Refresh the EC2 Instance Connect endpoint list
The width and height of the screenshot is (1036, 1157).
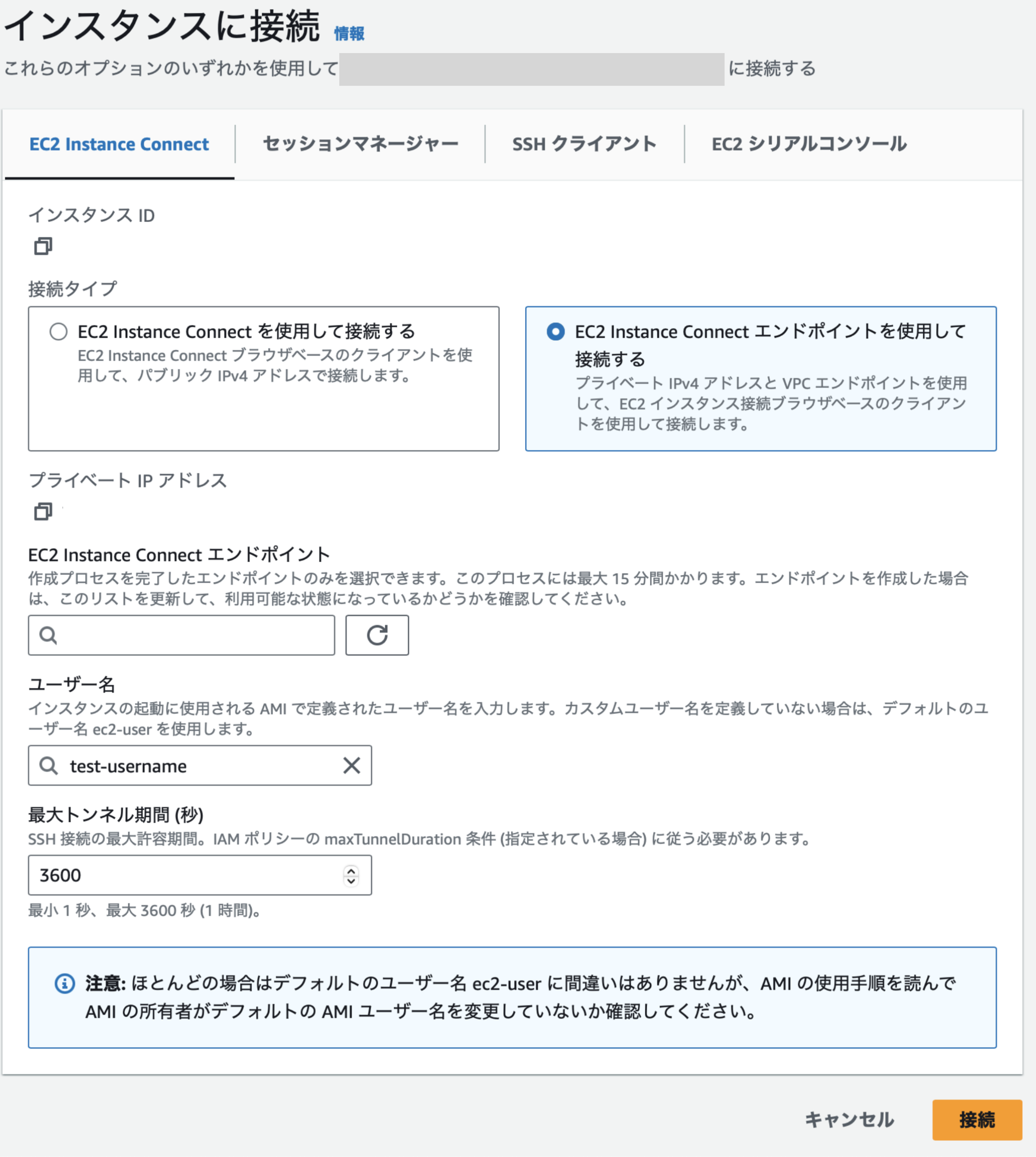point(377,635)
